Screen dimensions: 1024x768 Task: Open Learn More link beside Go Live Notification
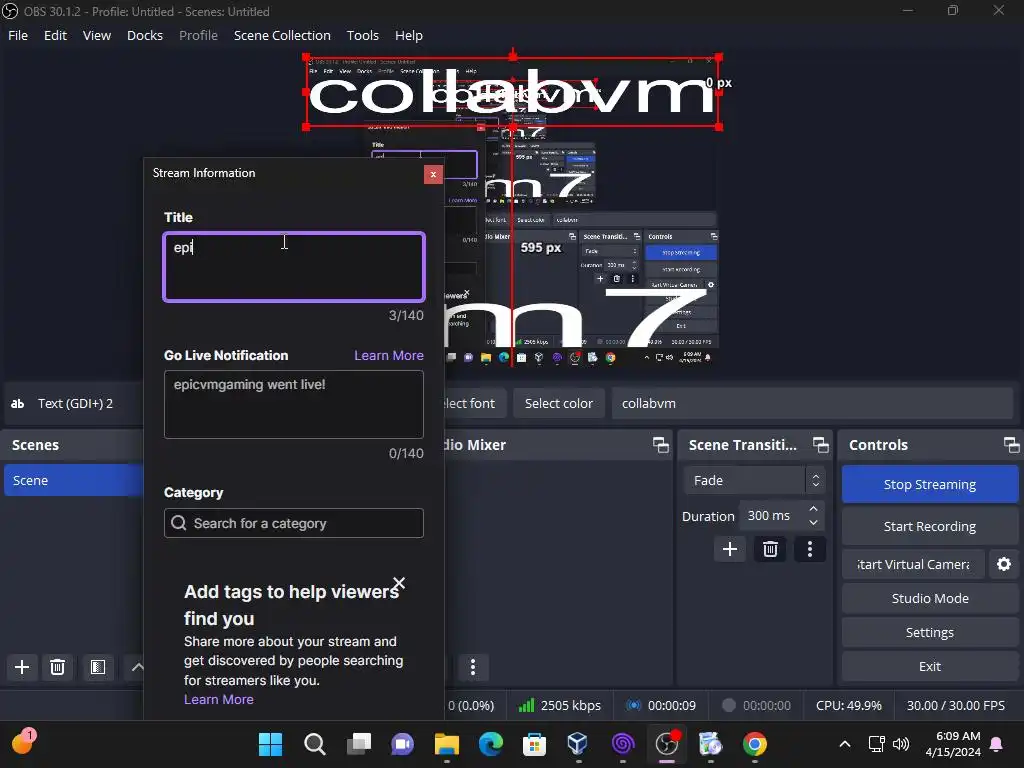coord(389,355)
